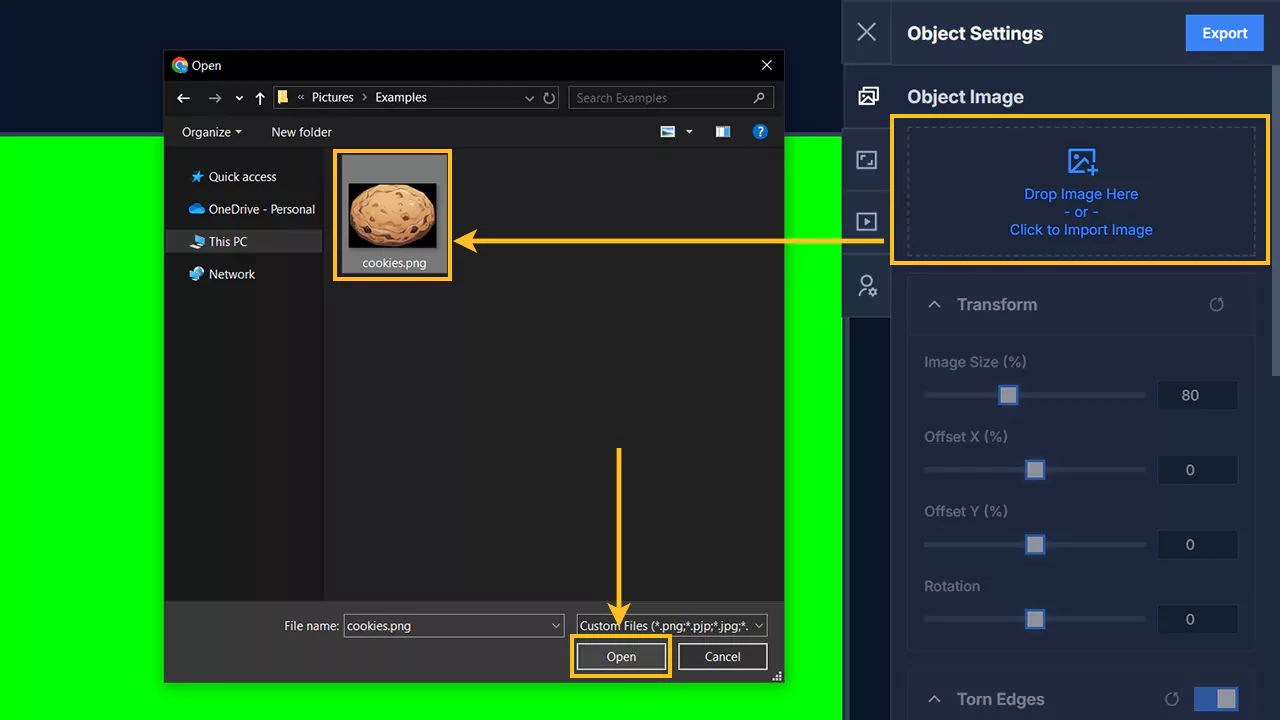Open the object image tab icon in sidebar
The height and width of the screenshot is (720, 1280).
868,96
